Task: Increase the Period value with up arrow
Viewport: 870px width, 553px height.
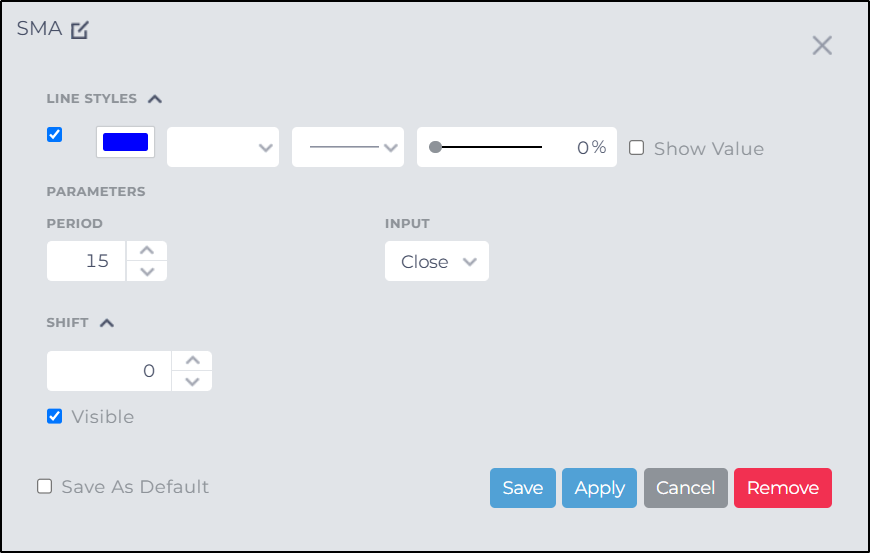Action: (x=147, y=251)
